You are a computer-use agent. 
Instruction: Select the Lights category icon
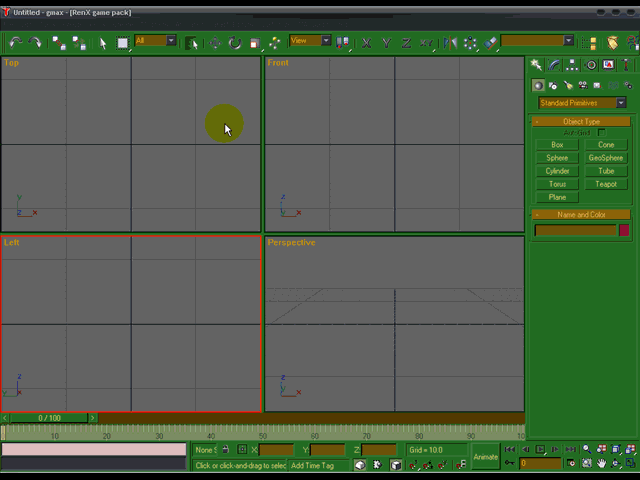click(568, 86)
